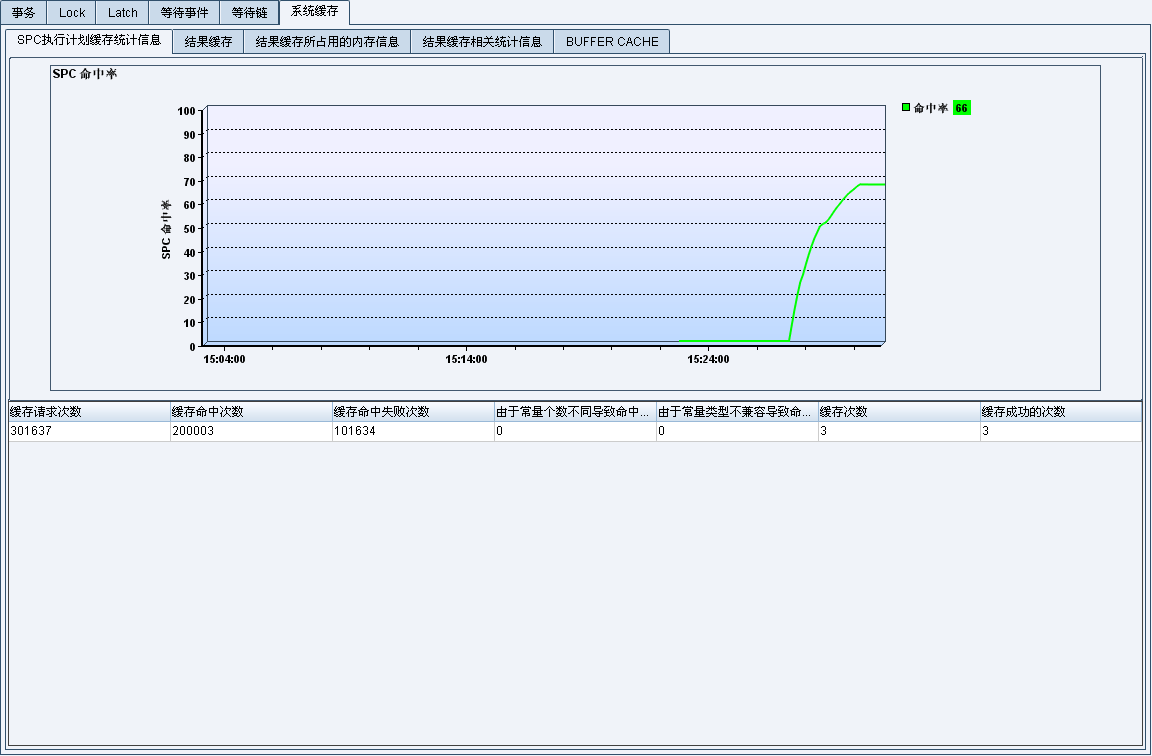Click the 15:14:00 time axis label

click(x=466, y=358)
